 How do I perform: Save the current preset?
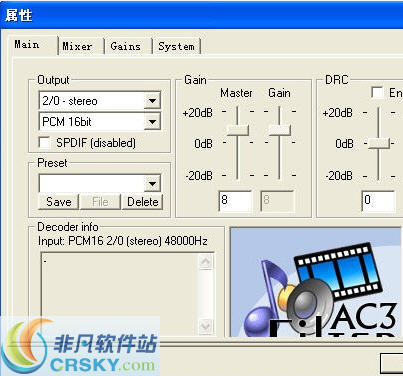[59, 202]
